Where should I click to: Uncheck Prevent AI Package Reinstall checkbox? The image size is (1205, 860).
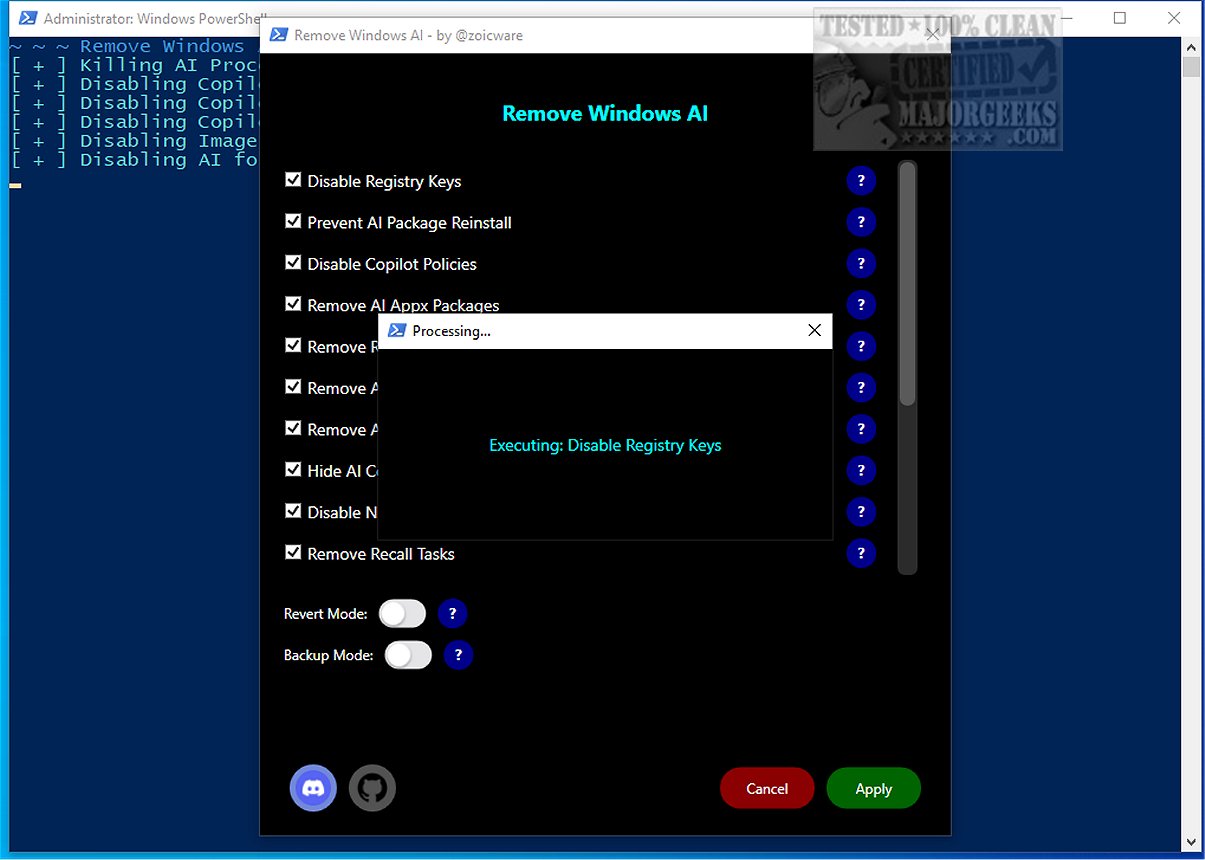point(293,221)
